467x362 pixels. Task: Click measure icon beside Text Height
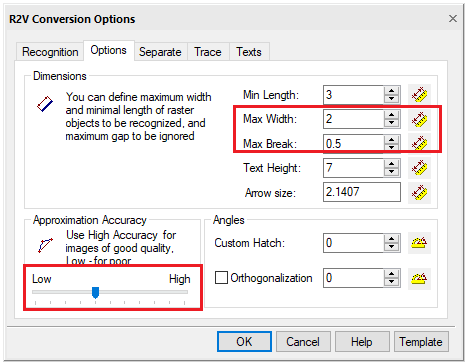click(x=419, y=168)
